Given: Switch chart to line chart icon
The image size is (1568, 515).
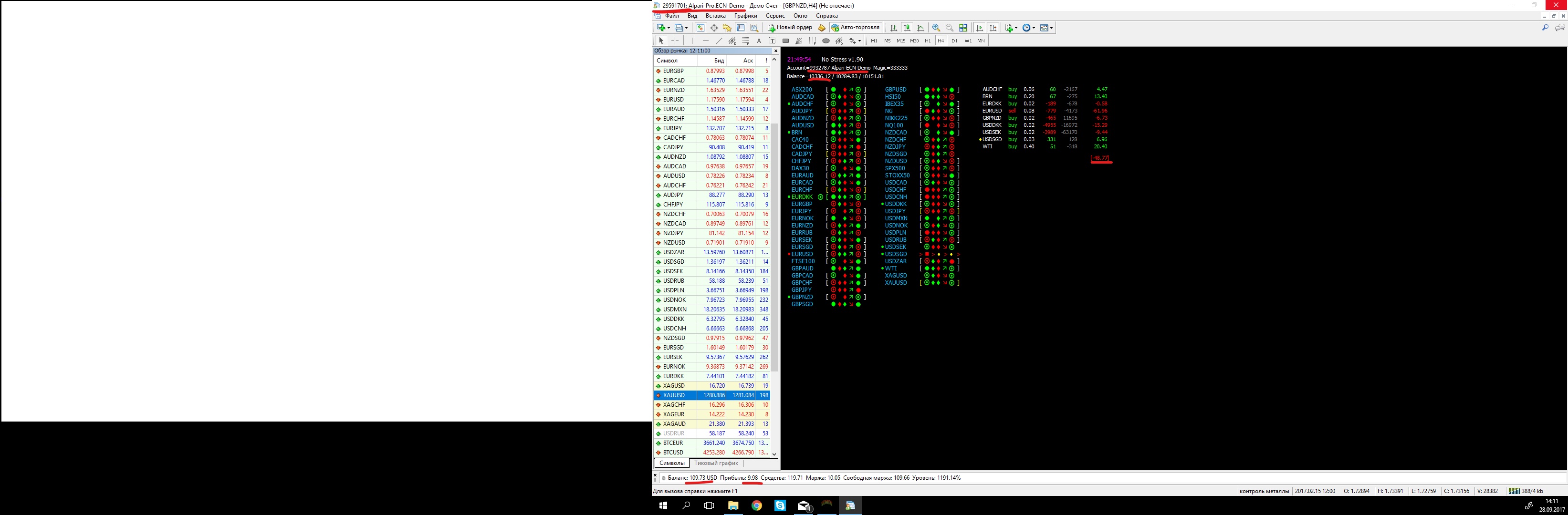Looking at the screenshot, I should [x=921, y=28].
